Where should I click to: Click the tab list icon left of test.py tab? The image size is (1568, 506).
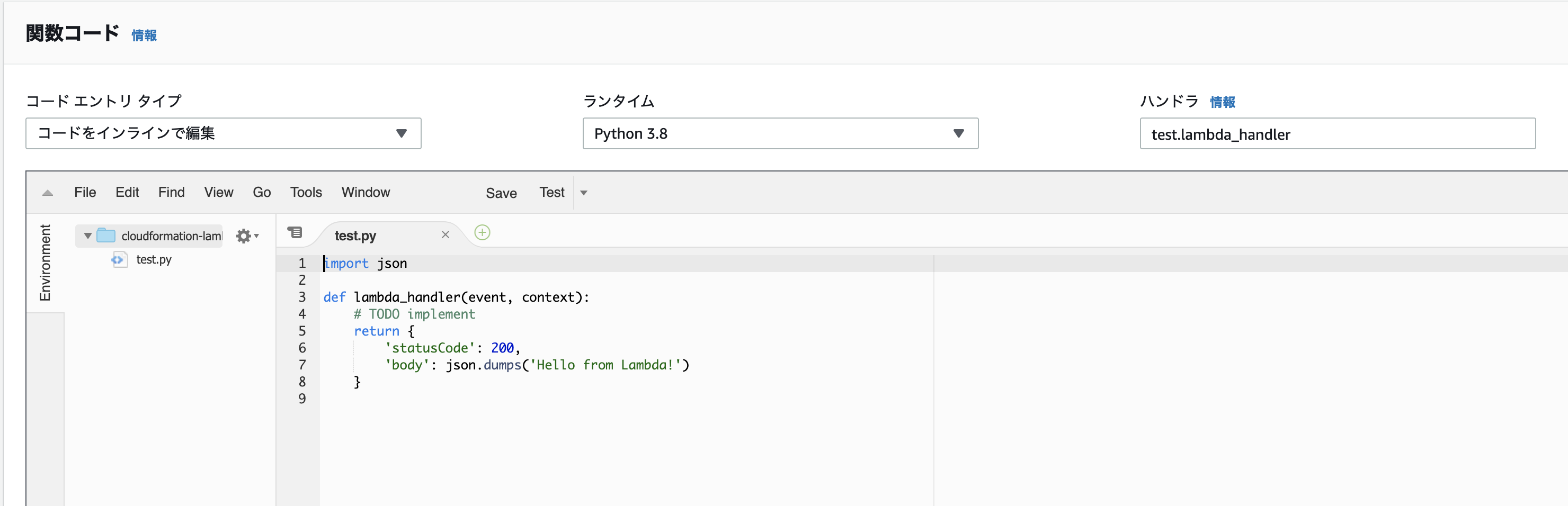[x=295, y=233]
